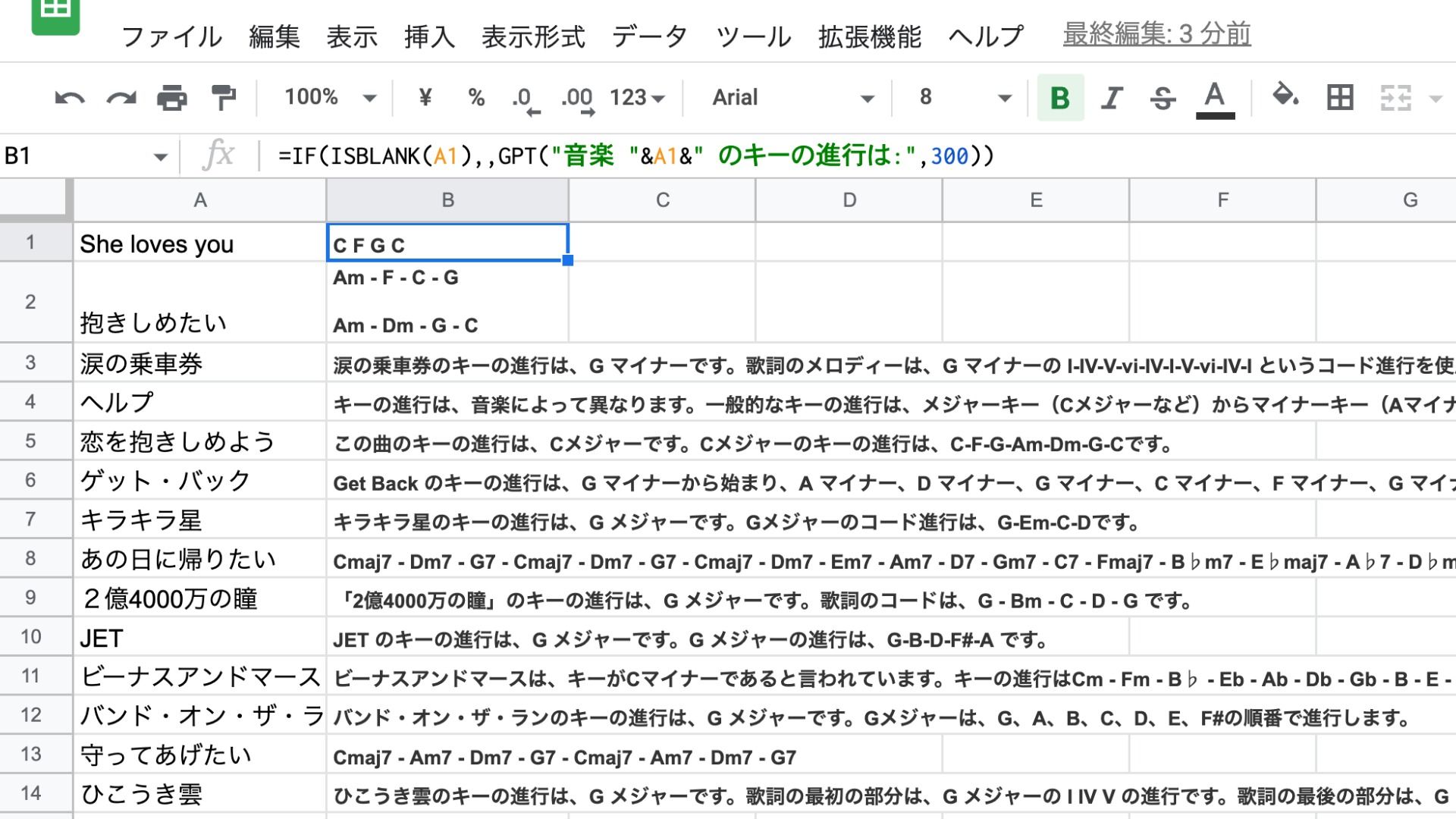Select cell '守ってあげたい'
The width and height of the screenshot is (1456, 819).
tap(200, 755)
